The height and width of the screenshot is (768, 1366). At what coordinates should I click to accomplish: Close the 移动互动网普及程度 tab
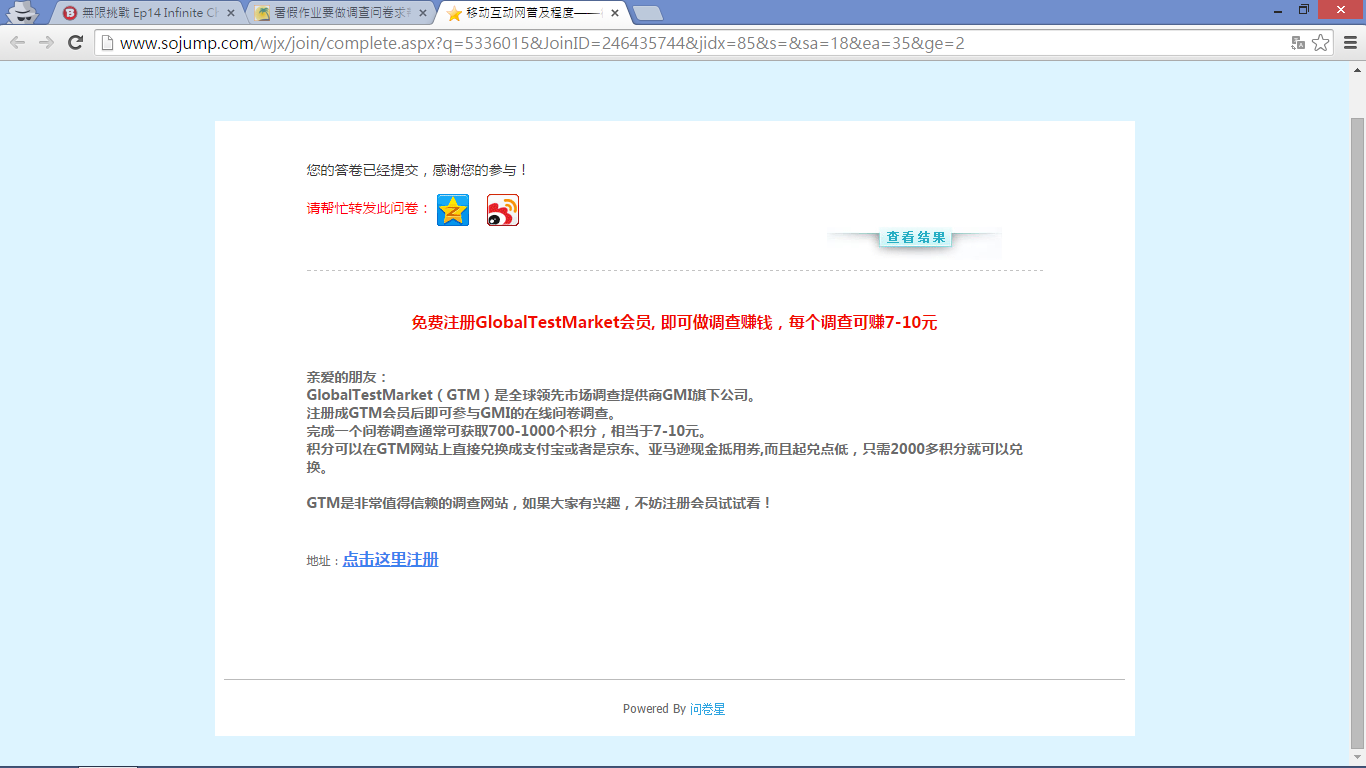pos(614,13)
